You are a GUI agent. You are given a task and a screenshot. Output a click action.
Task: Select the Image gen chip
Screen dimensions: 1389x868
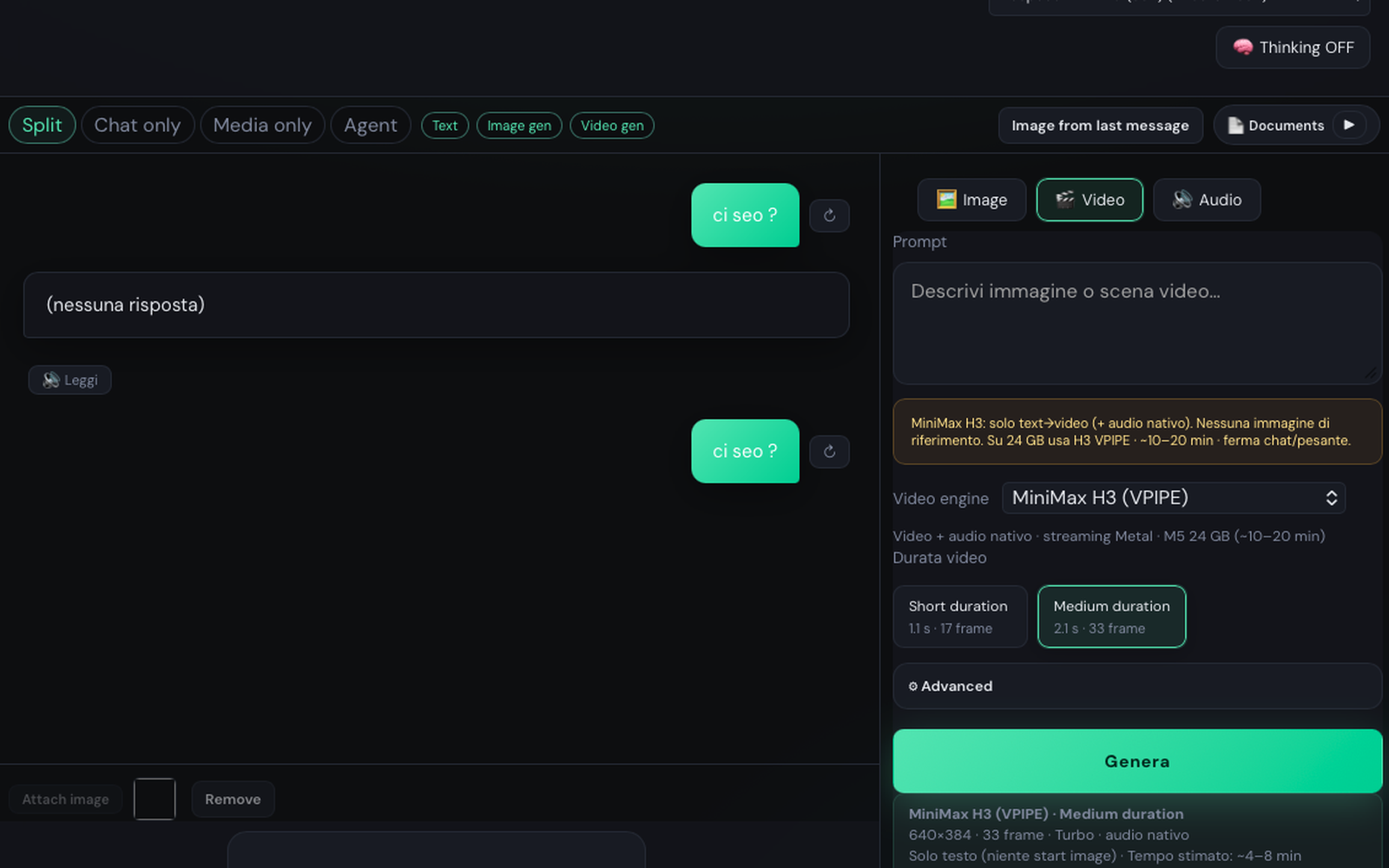[x=519, y=126]
